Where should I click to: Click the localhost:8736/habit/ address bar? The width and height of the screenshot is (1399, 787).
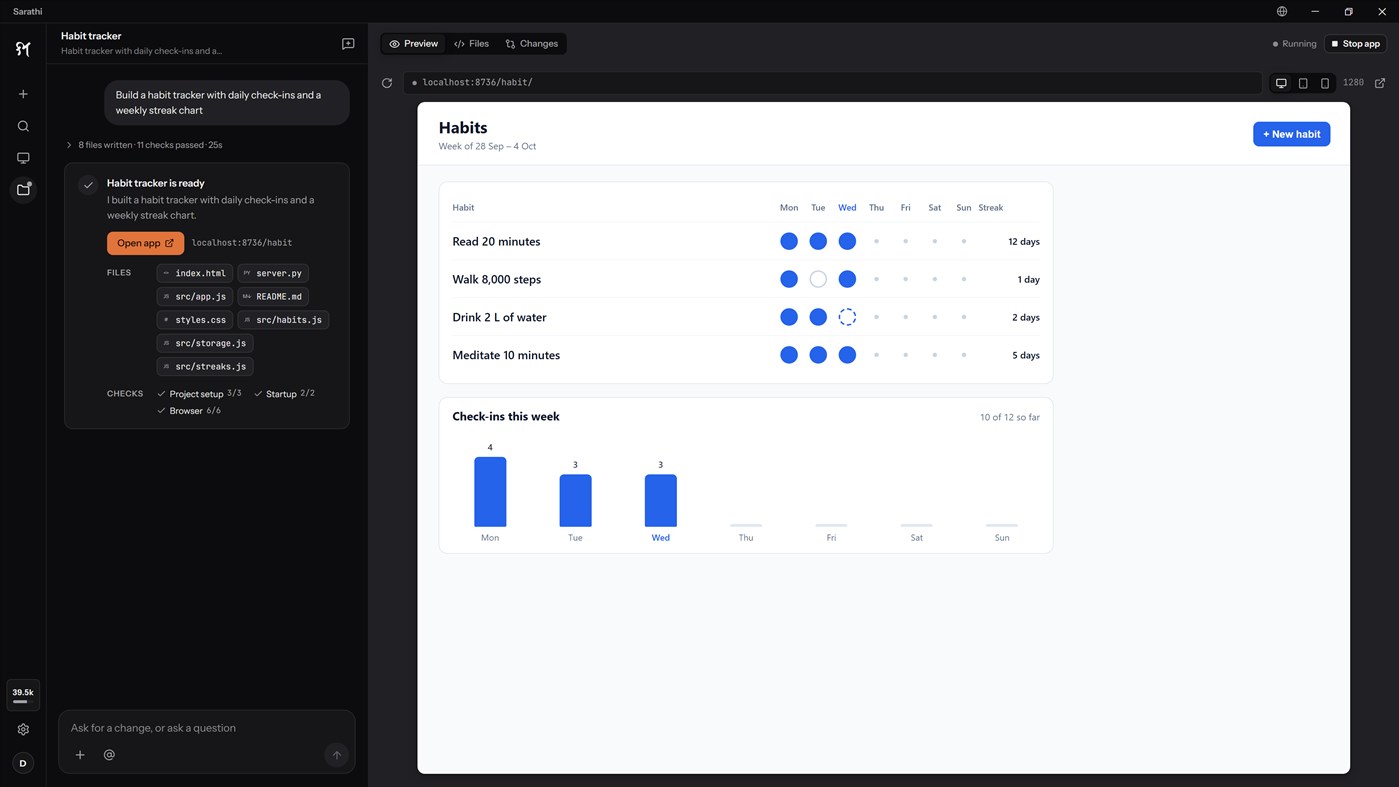[832, 83]
